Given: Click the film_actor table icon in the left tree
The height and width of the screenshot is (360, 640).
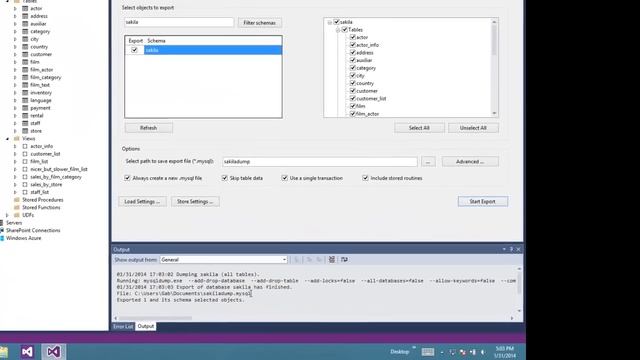Looking at the screenshot, I should (25, 70).
